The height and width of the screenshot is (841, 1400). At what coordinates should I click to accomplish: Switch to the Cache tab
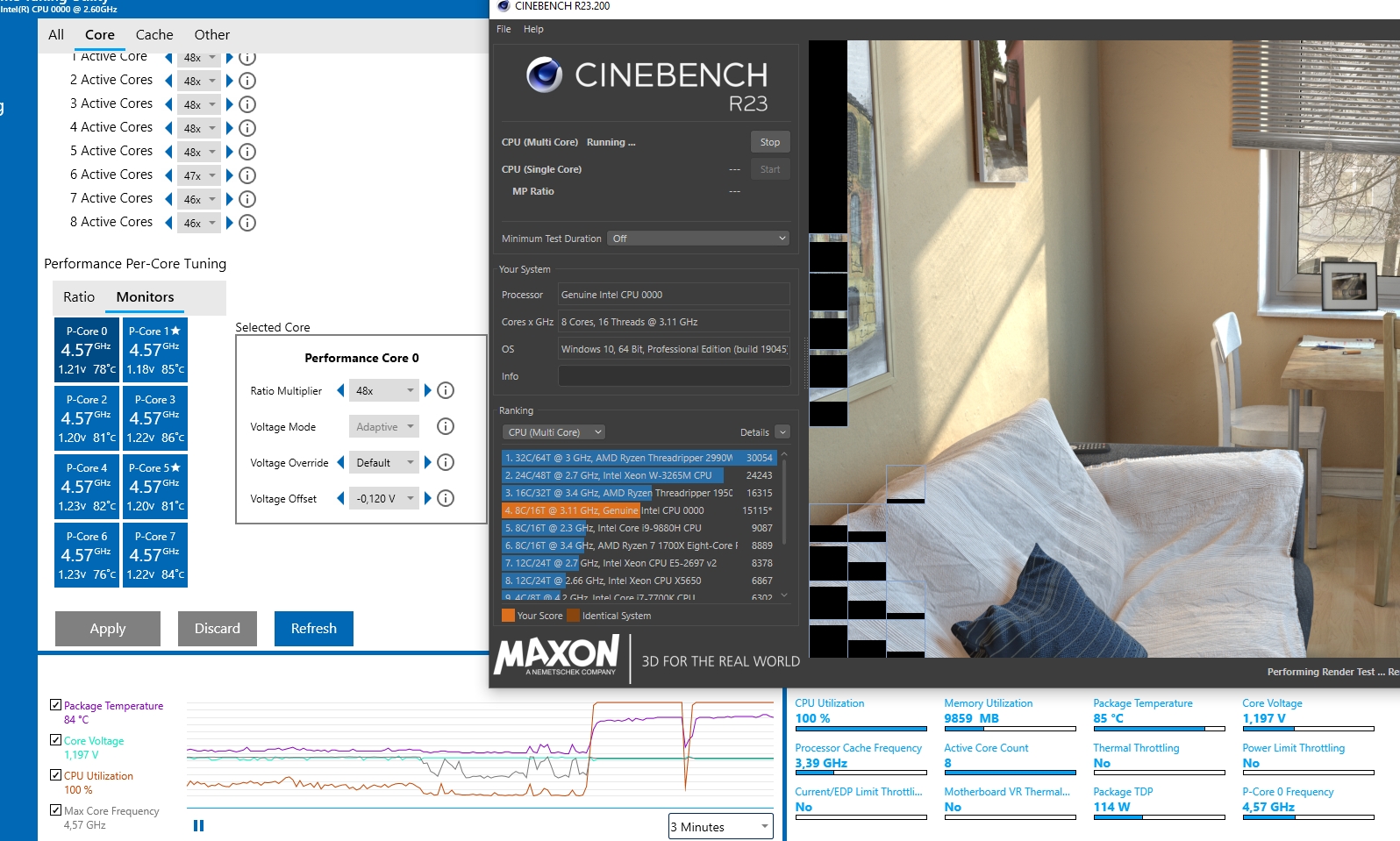coord(154,35)
